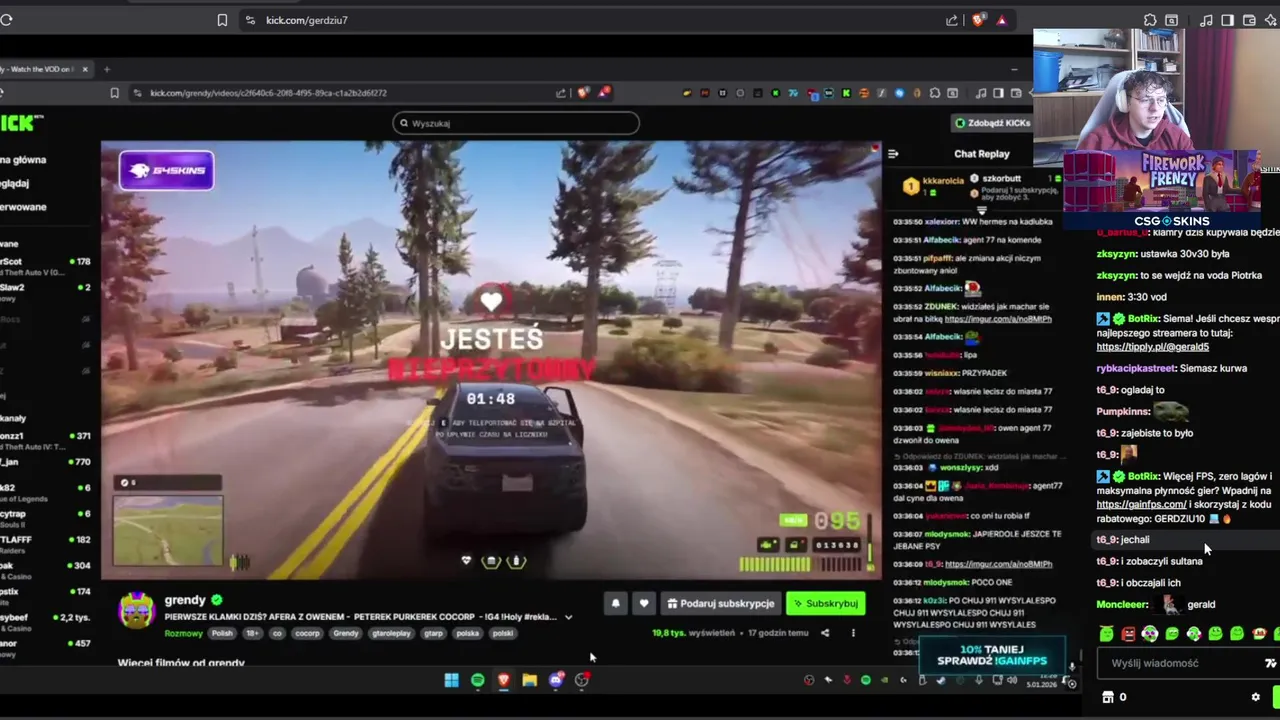Click the 10% TANIEJ GAINFPS banner
The image size is (1280, 720).
click(x=991, y=655)
